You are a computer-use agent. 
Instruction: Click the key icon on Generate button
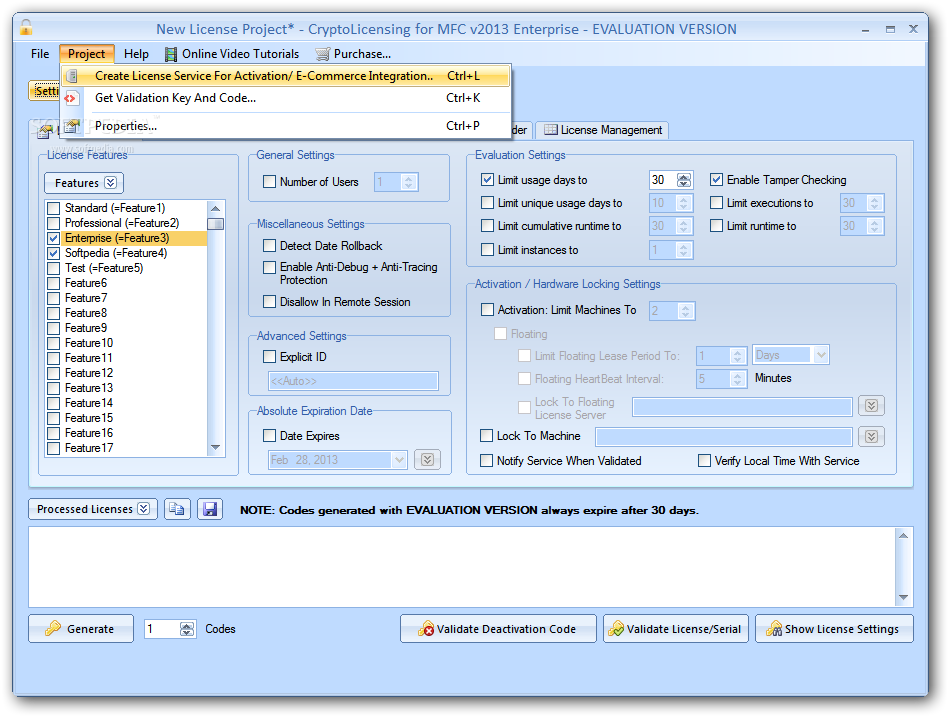click(53, 629)
